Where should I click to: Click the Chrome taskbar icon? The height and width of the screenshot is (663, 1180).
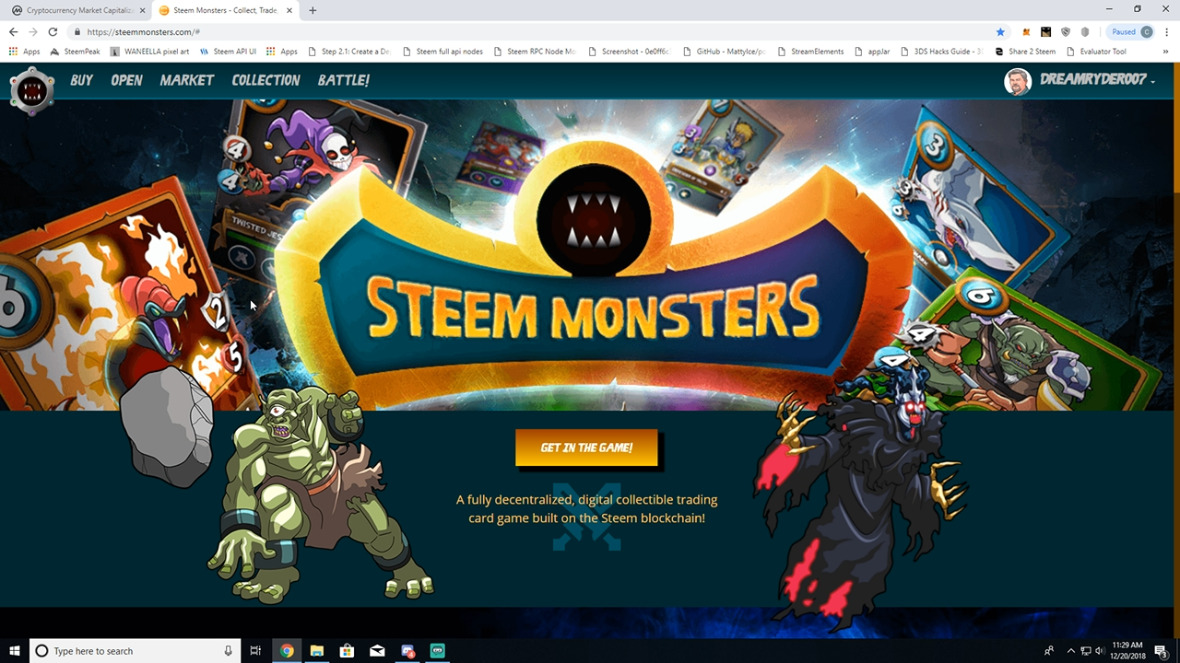pyautogui.click(x=287, y=651)
